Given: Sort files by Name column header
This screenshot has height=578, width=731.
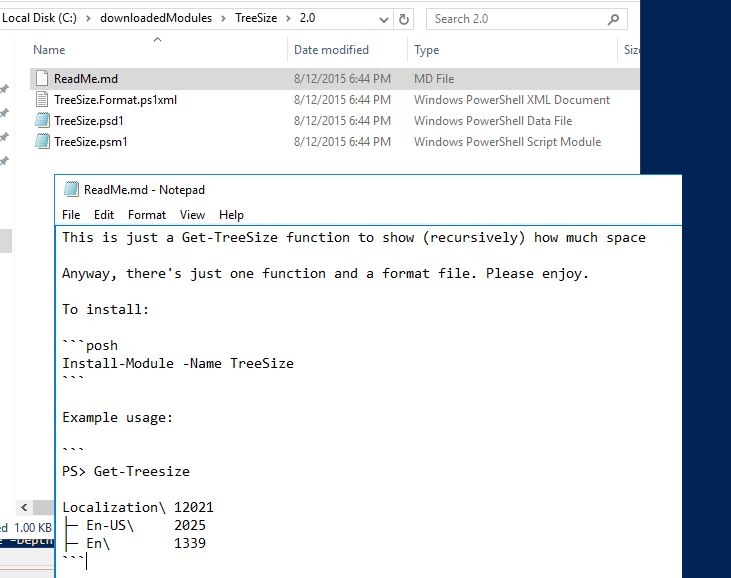Looking at the screenshot, I should tap(49, 50).
